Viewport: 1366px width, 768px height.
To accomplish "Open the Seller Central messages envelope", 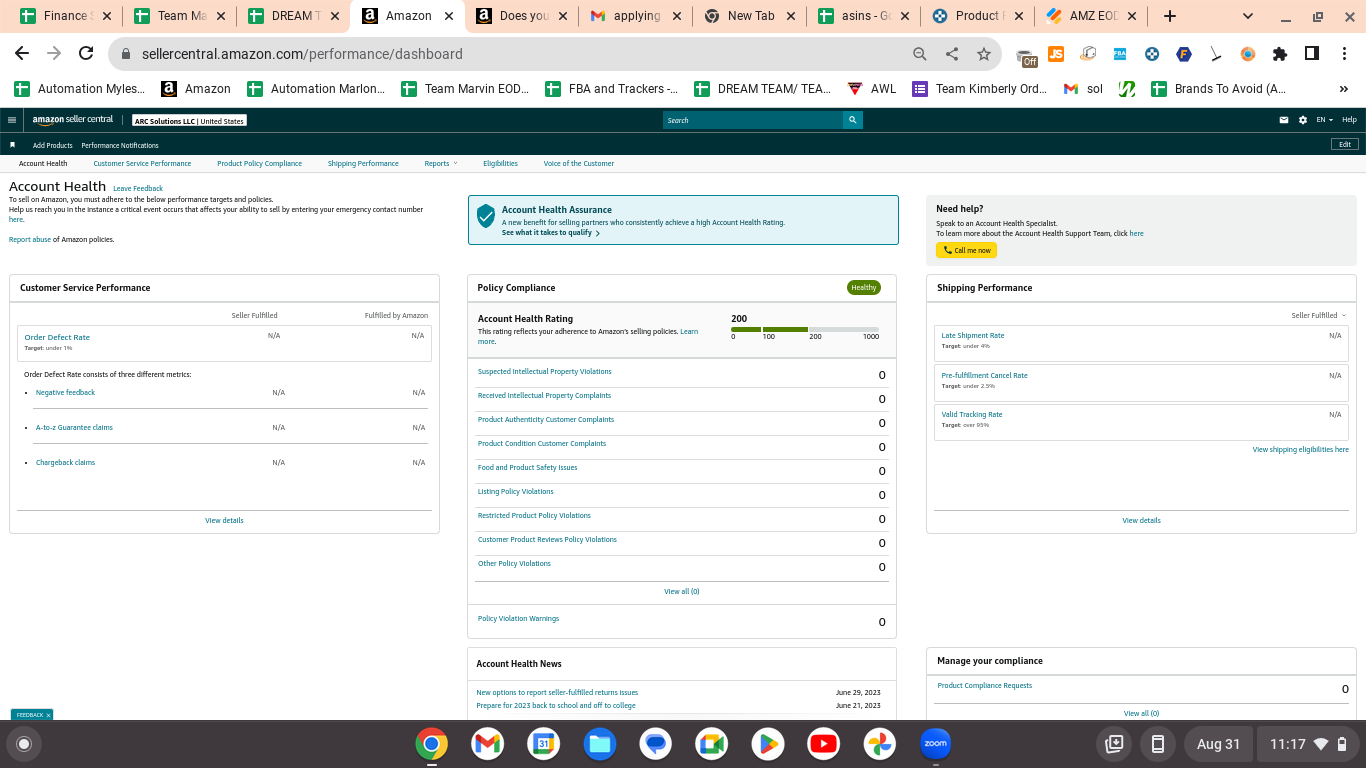I will tap(1284, 120).
